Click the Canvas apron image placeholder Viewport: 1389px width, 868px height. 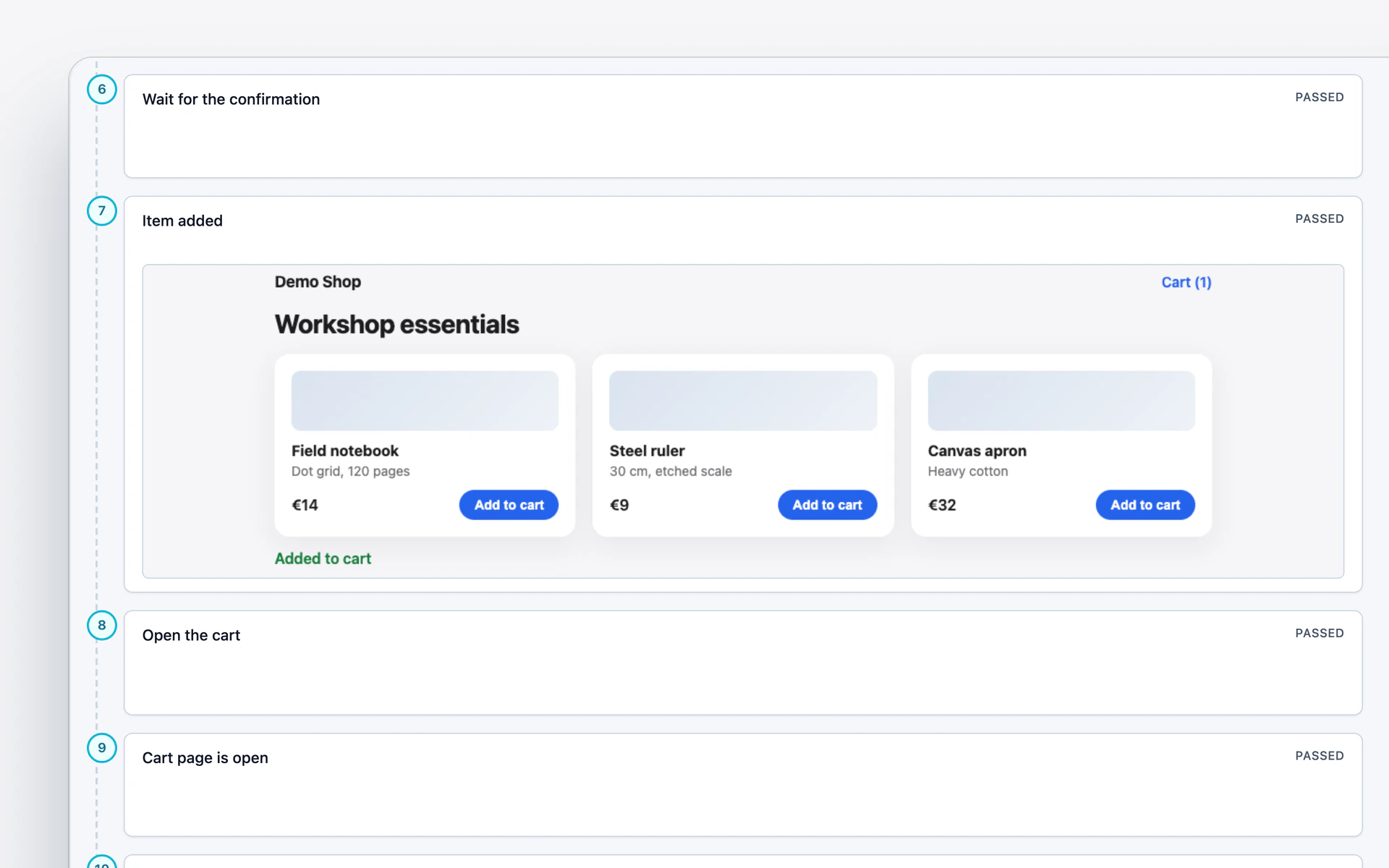point(1061,401)
